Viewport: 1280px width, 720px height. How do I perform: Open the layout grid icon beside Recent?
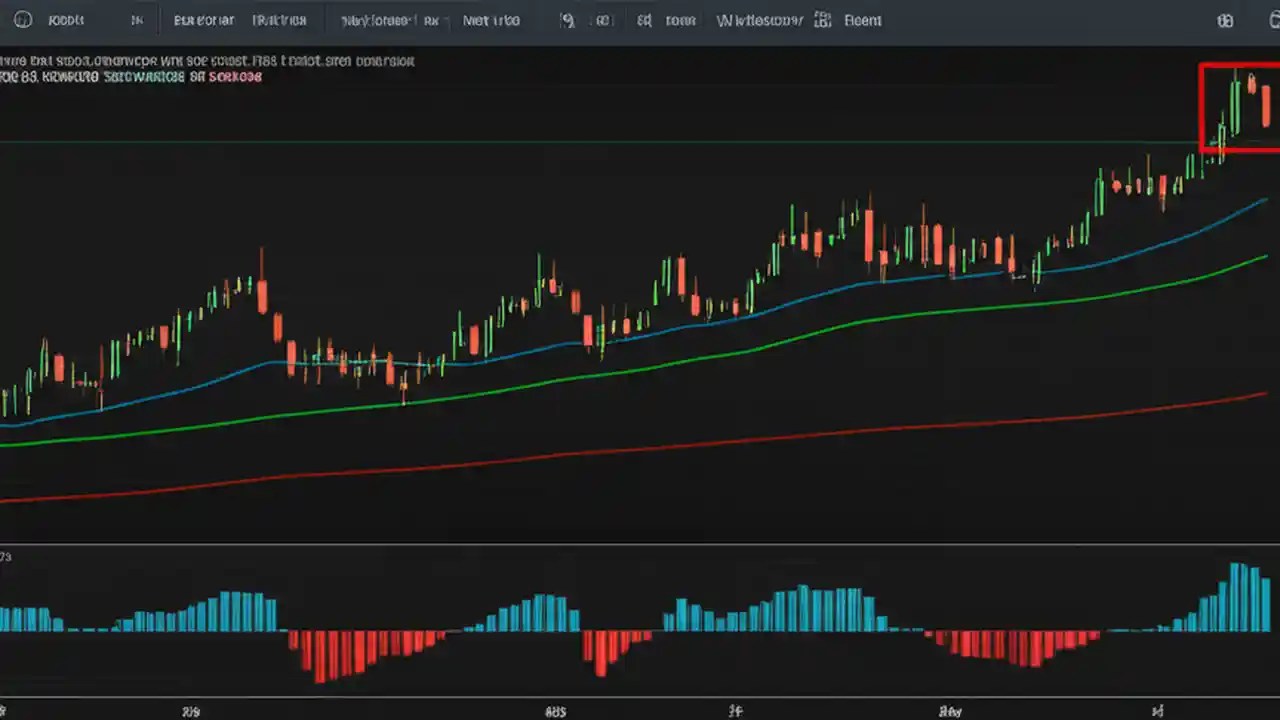(x=822, y=20)
